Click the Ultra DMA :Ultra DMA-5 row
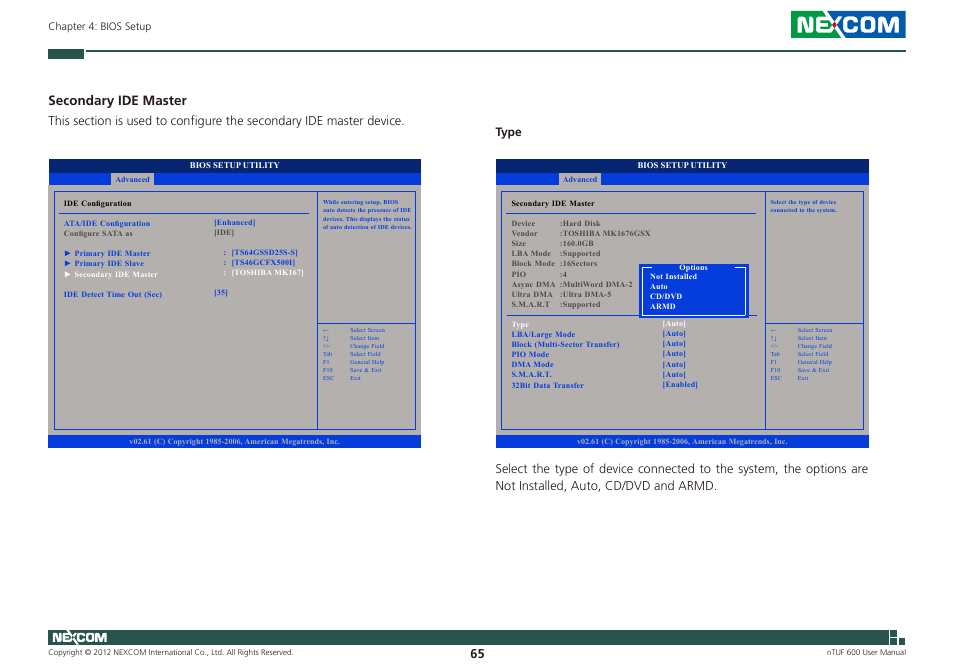 [x=562, y=294]
